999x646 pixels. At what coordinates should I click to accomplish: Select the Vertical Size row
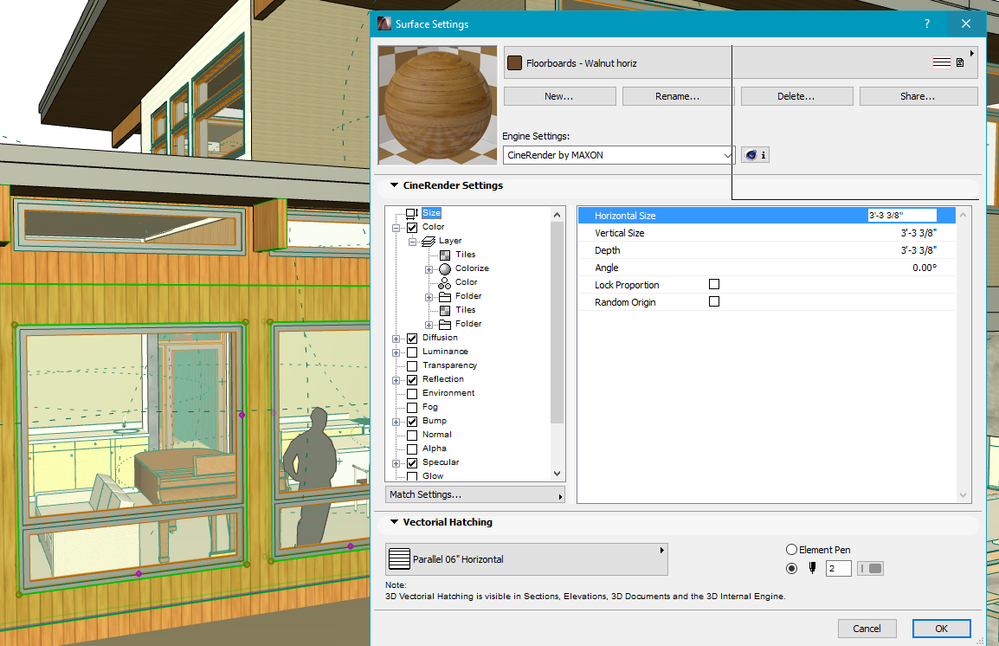[x=766, y=233]
